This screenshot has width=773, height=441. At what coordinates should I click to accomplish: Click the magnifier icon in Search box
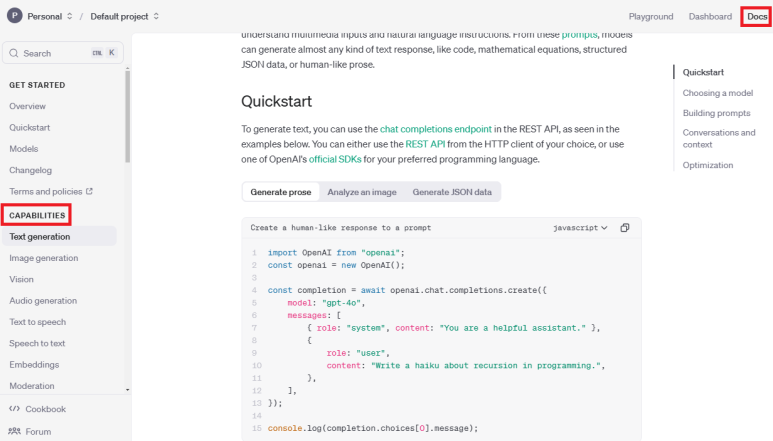(x=14, y=53)
